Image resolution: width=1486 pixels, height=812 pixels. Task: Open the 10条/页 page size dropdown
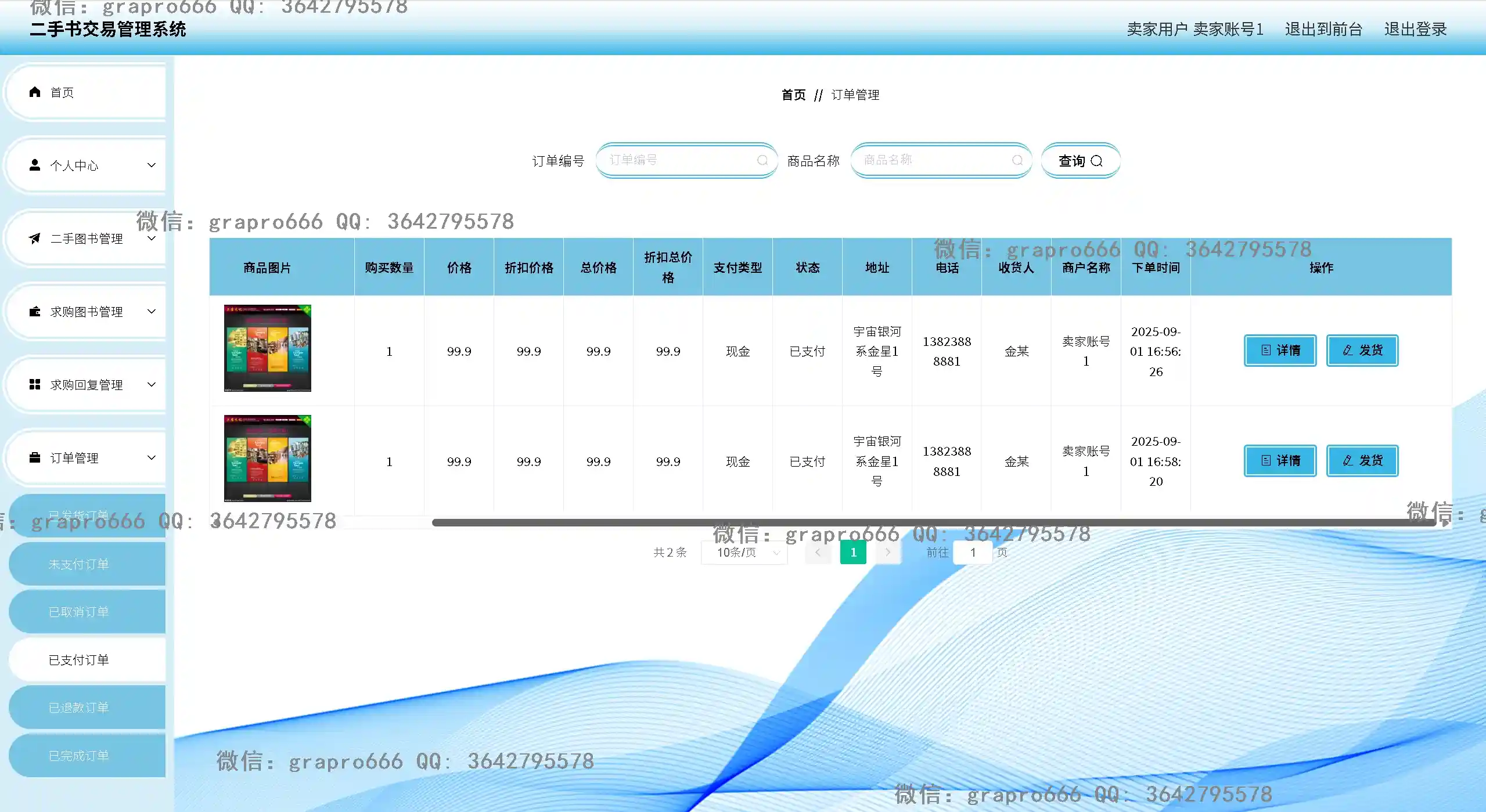745,553
